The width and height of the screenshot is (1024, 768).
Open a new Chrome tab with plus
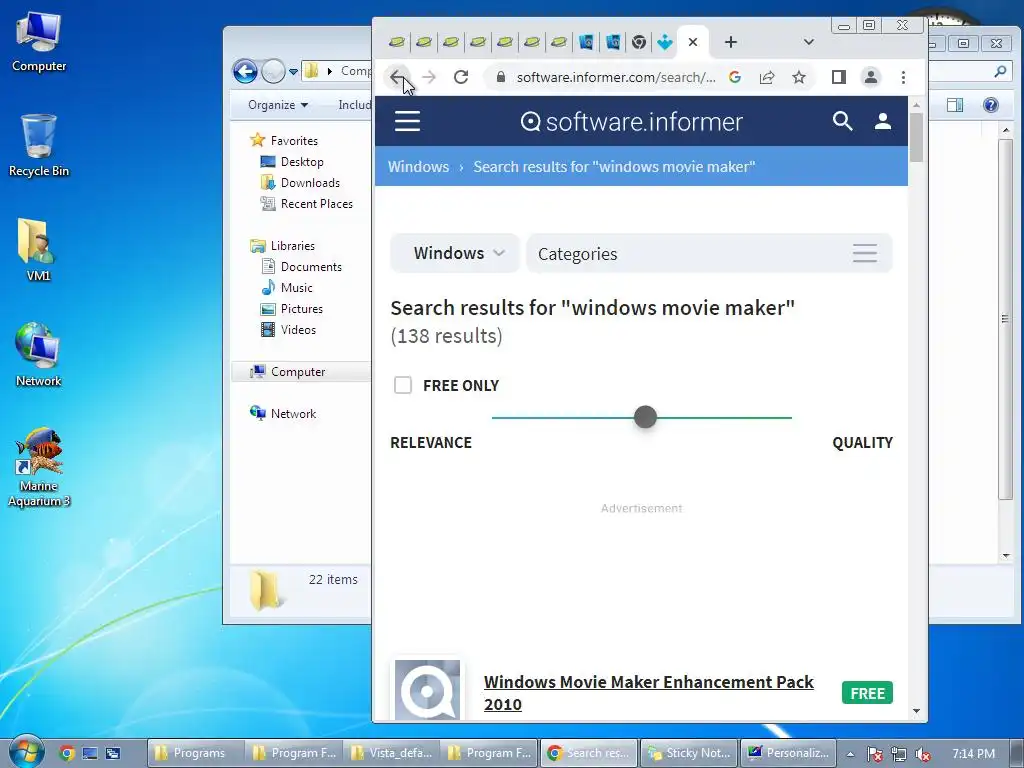coord(731,42)
